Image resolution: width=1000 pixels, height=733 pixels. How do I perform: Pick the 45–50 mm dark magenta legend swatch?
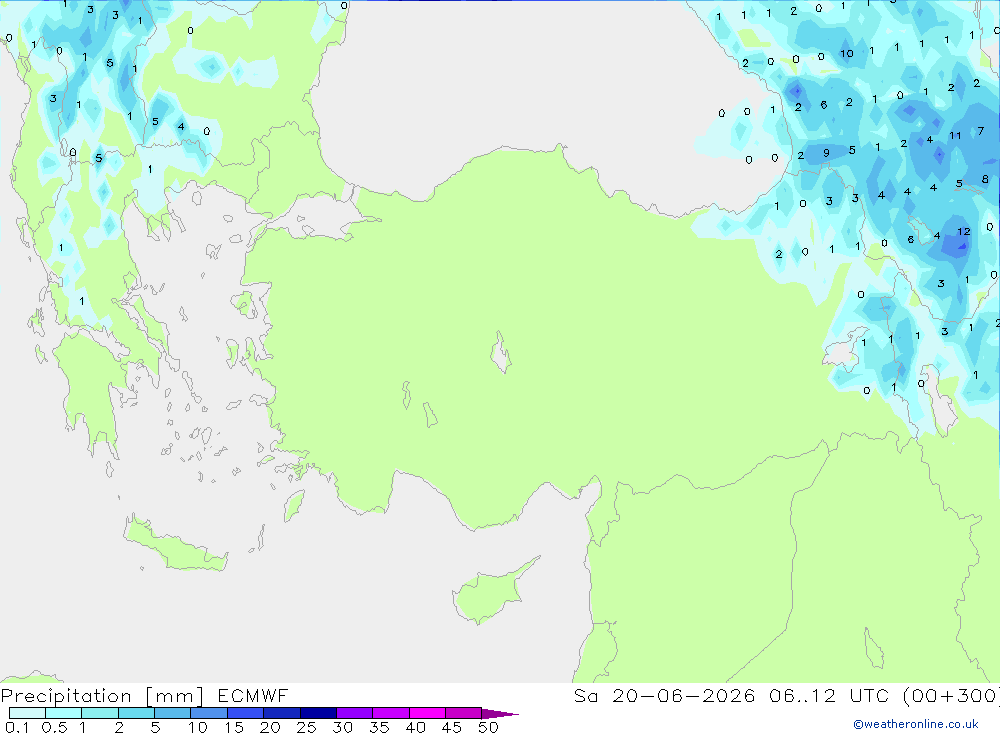463,713
